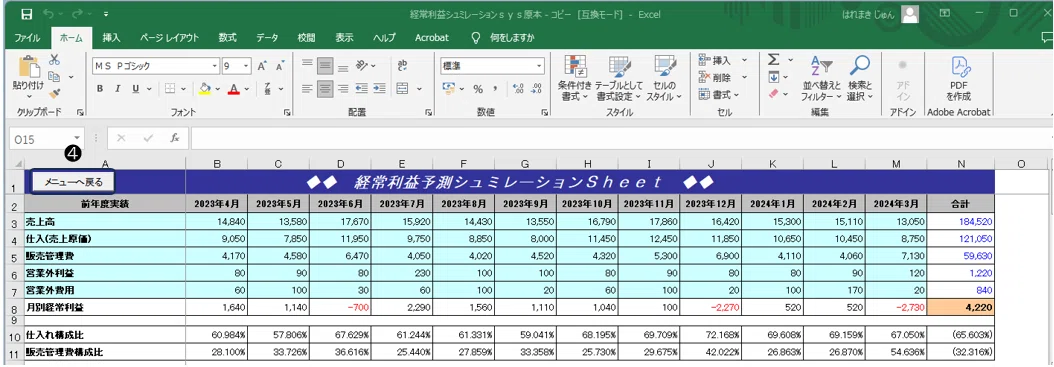Cut selection with the scissors icon

55,60
